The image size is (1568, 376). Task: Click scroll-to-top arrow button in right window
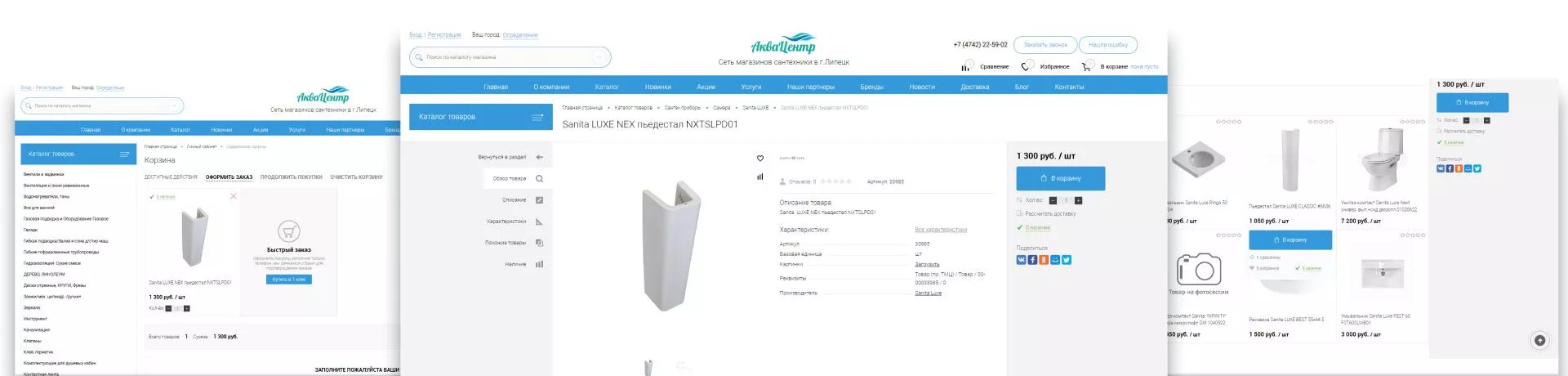point(1539,341)
